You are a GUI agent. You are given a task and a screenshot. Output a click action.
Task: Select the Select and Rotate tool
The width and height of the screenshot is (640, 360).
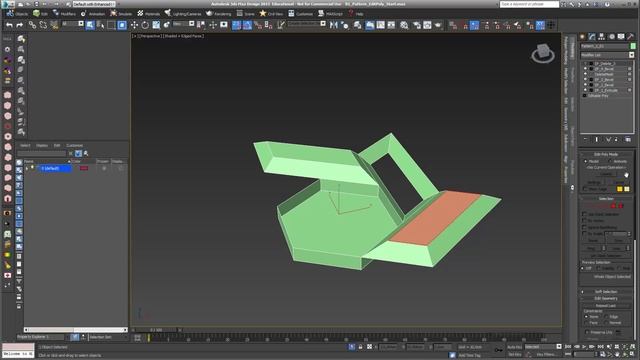click(145, 25)
